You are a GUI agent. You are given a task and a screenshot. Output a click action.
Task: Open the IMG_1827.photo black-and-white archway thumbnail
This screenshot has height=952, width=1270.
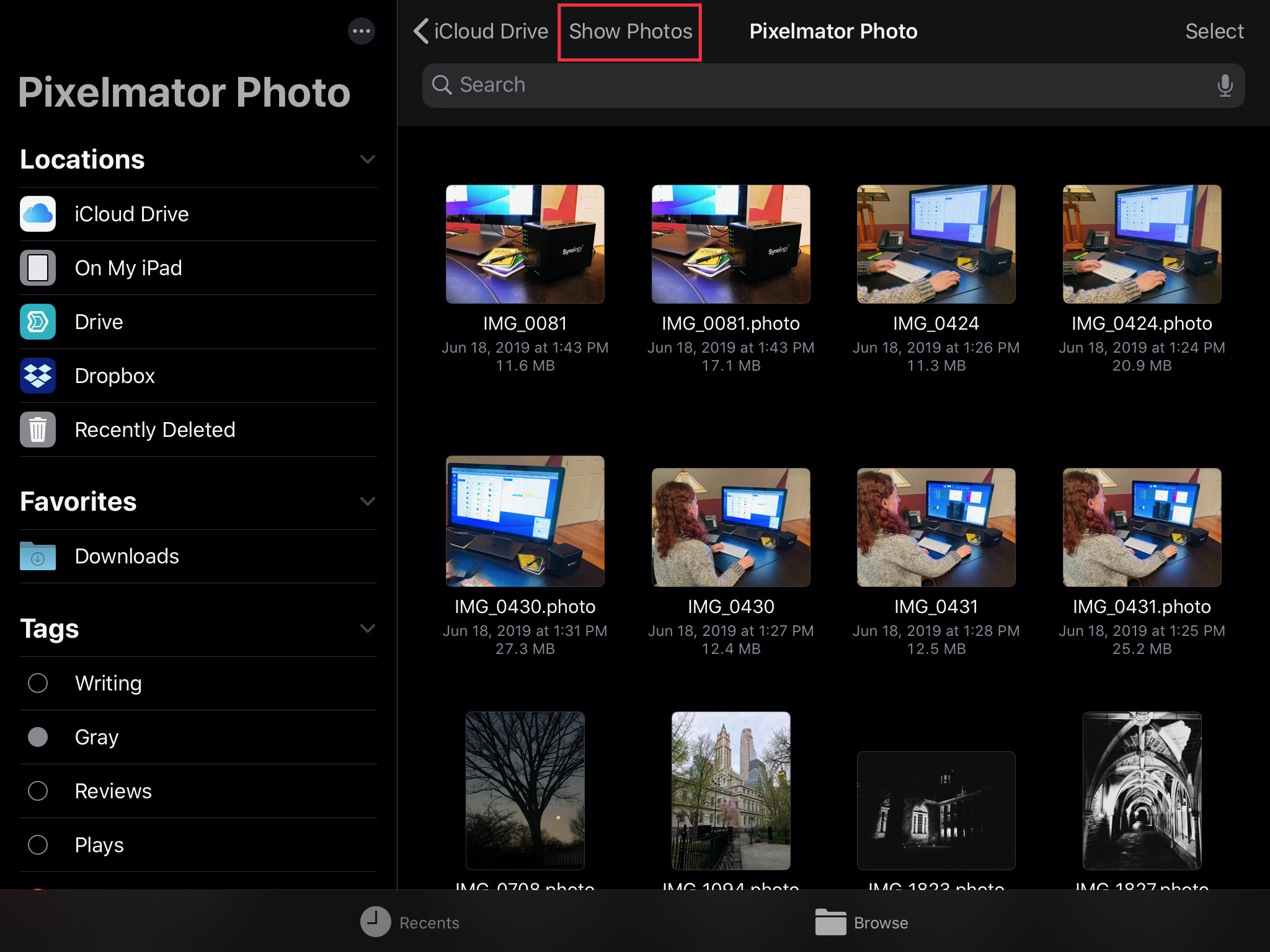click(1142, 791)
